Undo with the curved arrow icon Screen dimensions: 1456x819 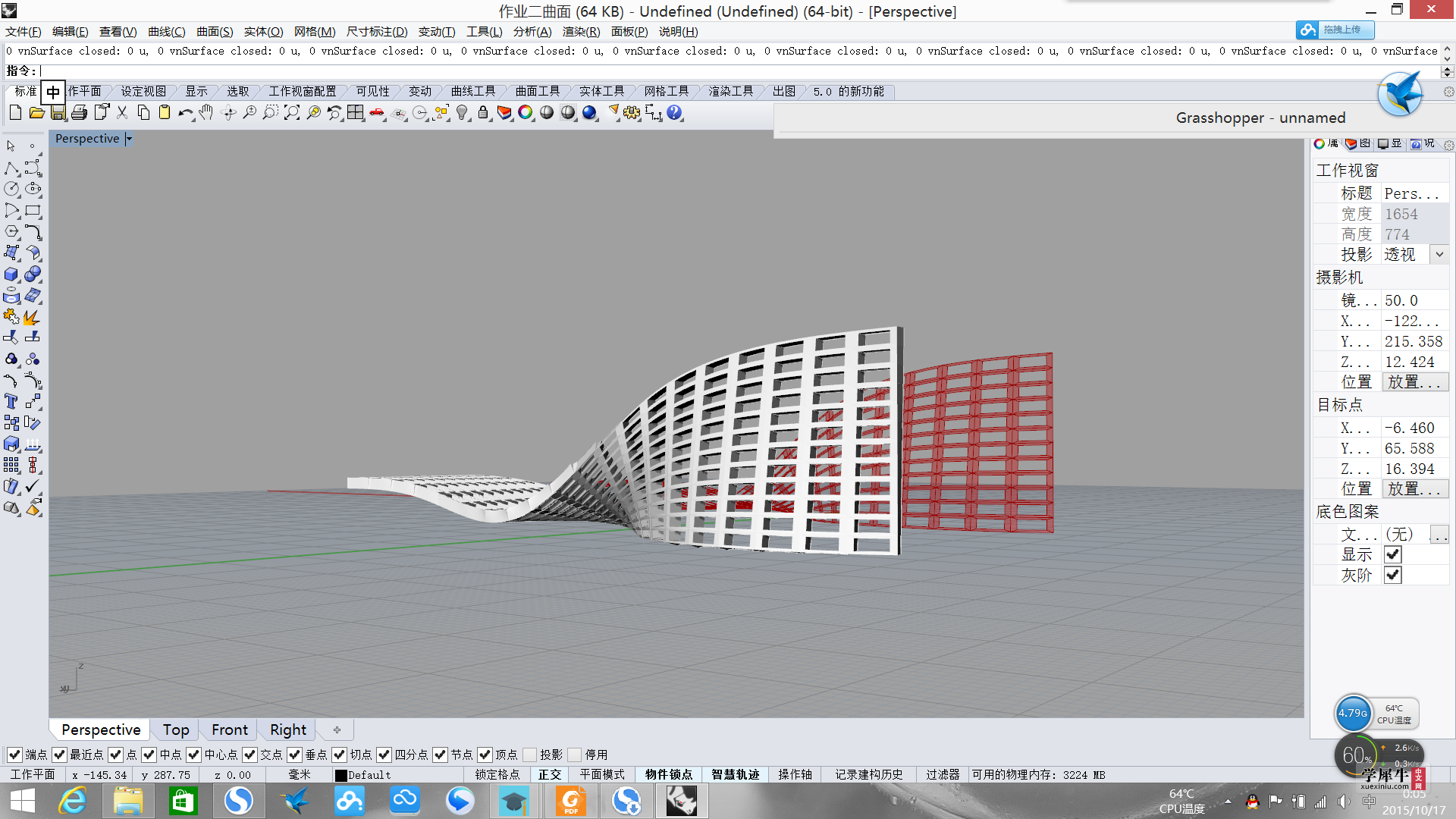tap(185, 113)
